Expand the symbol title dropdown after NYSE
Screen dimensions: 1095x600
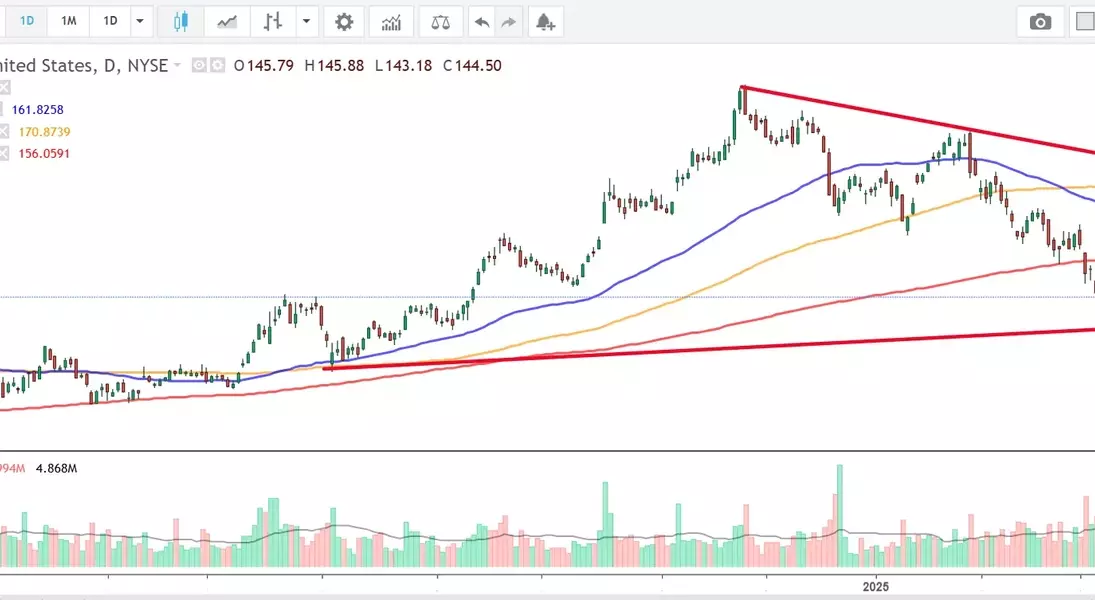point(178,66)
